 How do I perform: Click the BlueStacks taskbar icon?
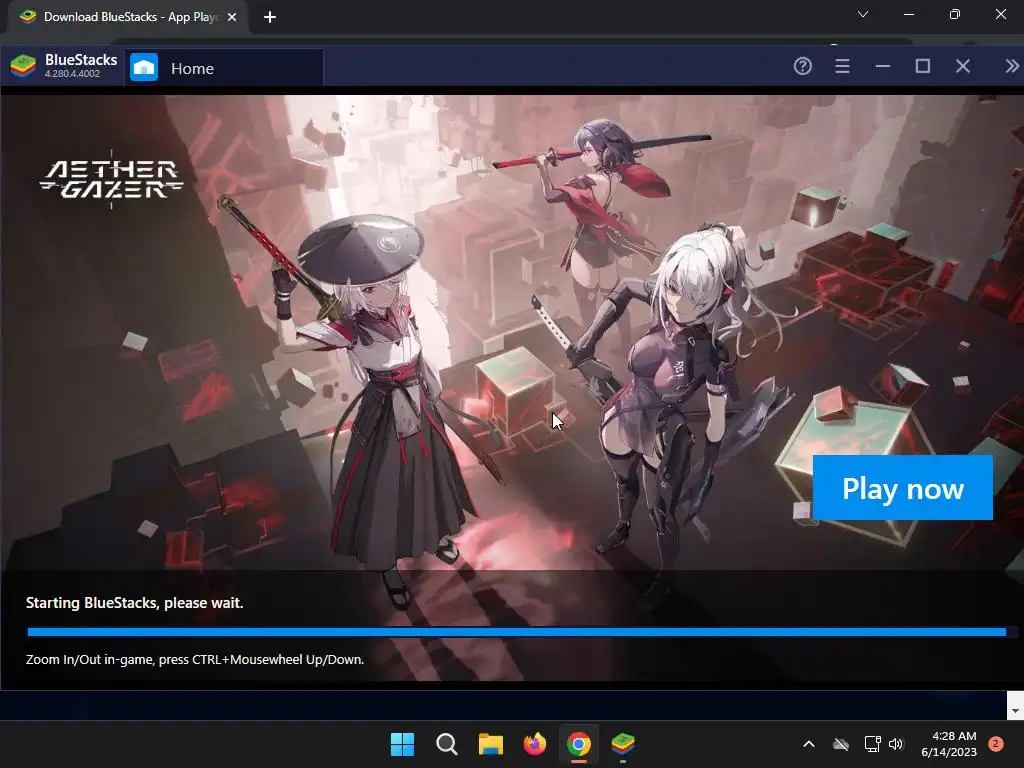623,744
